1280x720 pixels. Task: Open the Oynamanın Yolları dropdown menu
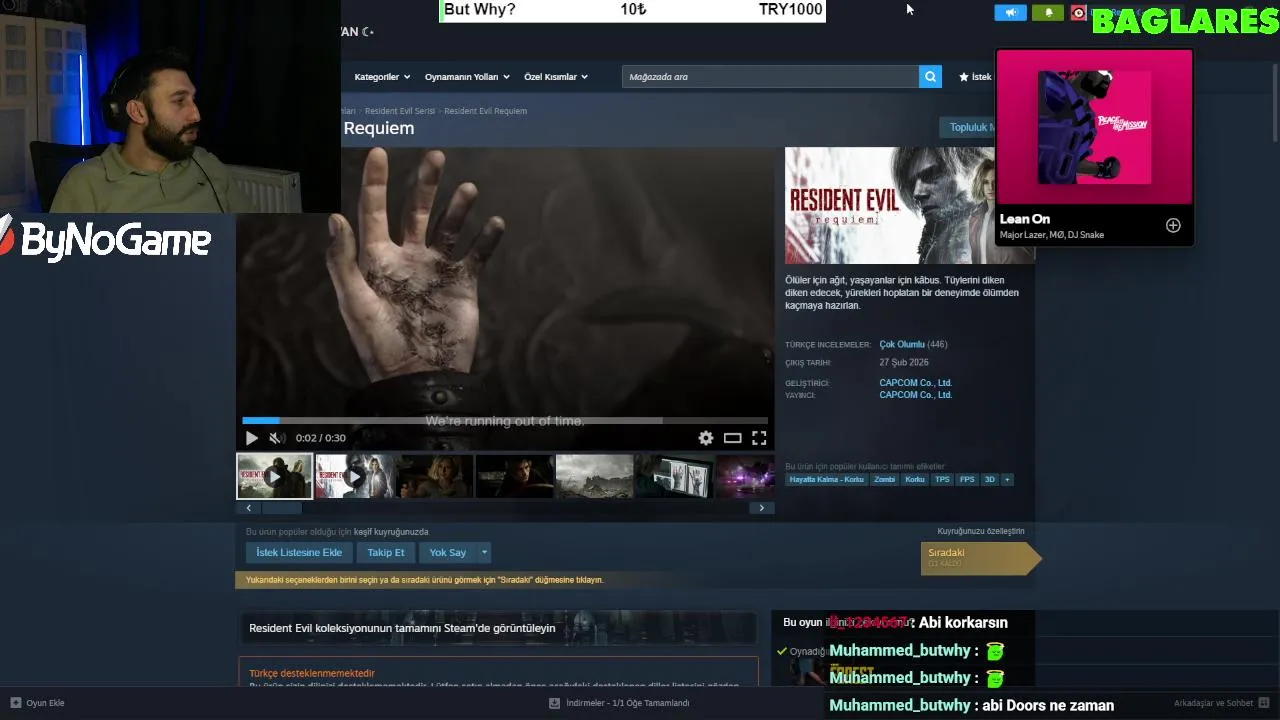(x=467, y=77)
